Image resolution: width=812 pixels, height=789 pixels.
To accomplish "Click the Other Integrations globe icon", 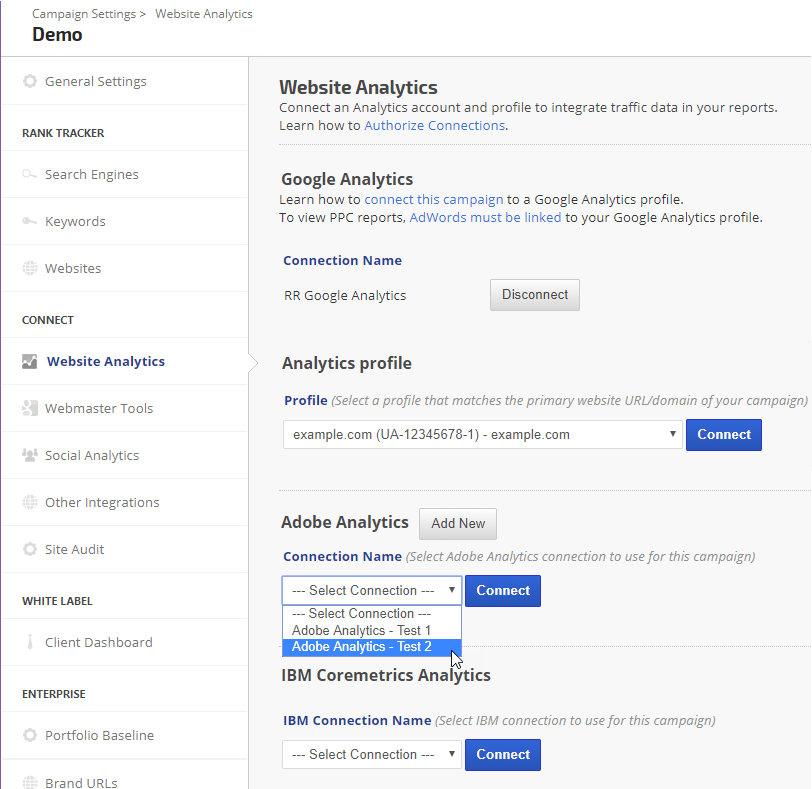I will (30, 503).
